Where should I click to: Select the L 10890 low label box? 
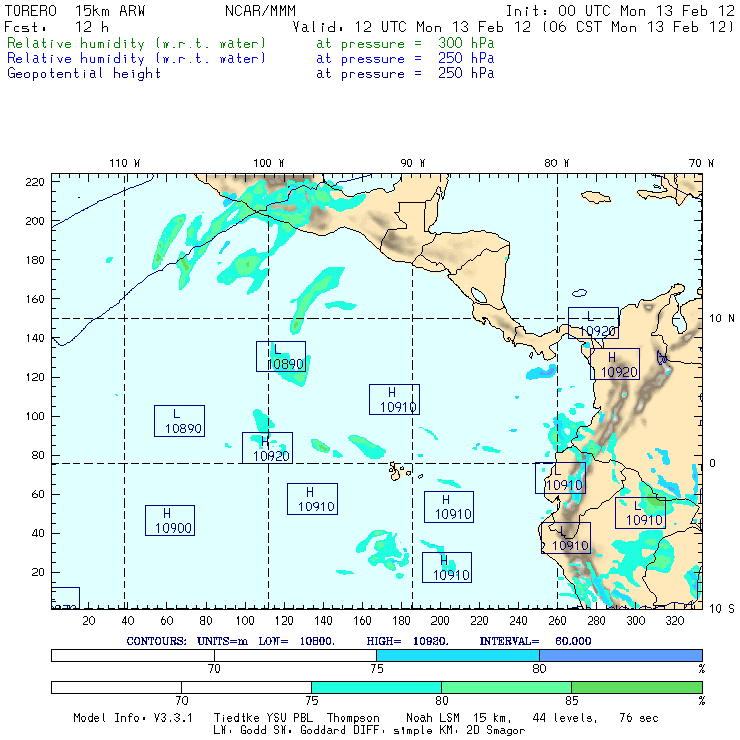pyautogui.click(x=179, y=420)
